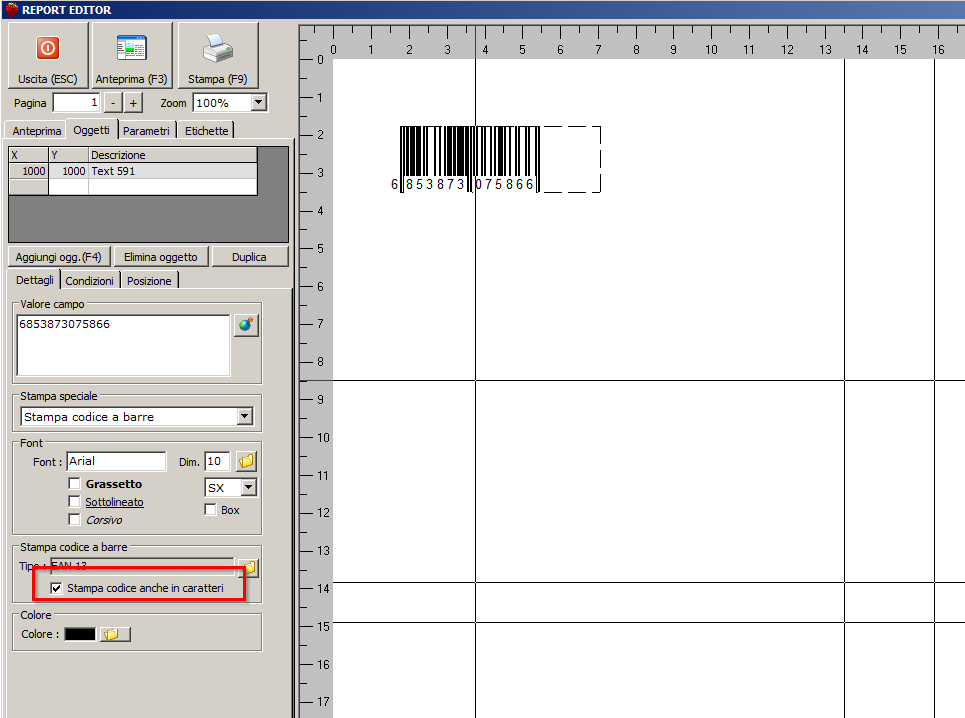Screen dimensions: 965x718
Task: Open the color picker folder icon
Action: point(115,634)
